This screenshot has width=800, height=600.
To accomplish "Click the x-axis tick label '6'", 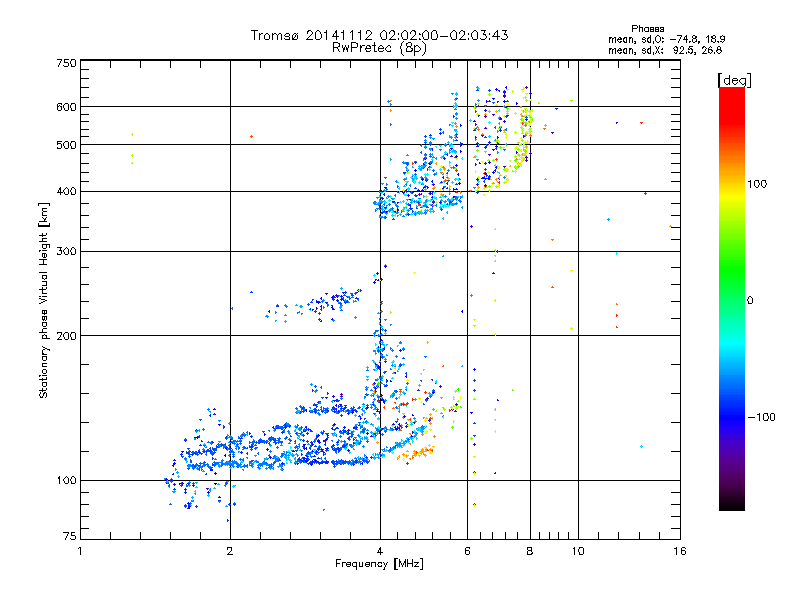I will click(467, 551).
